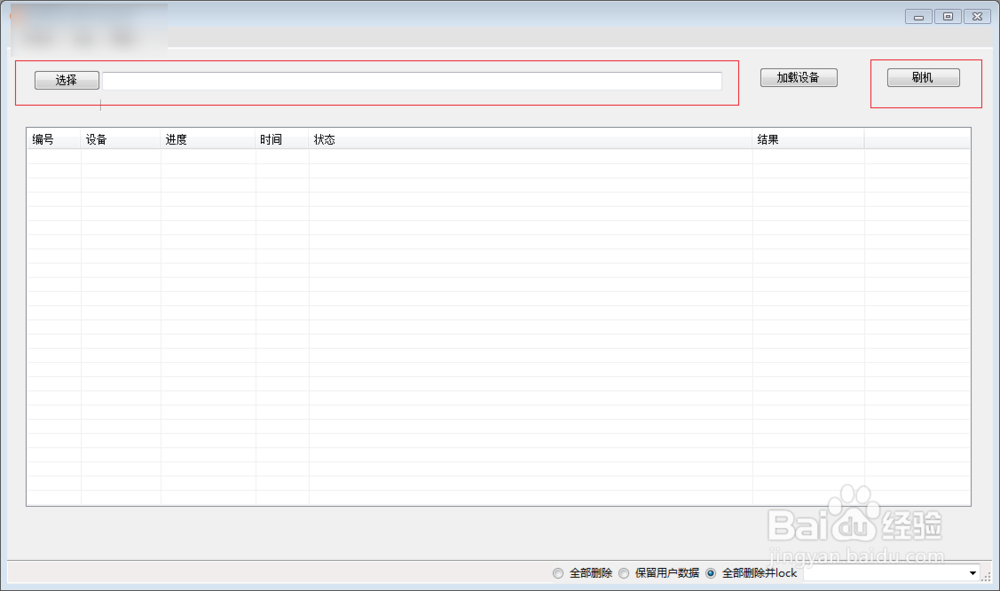1000x591 pixels.
Task: Click the 进度 column header
Action: coord(176,139)
